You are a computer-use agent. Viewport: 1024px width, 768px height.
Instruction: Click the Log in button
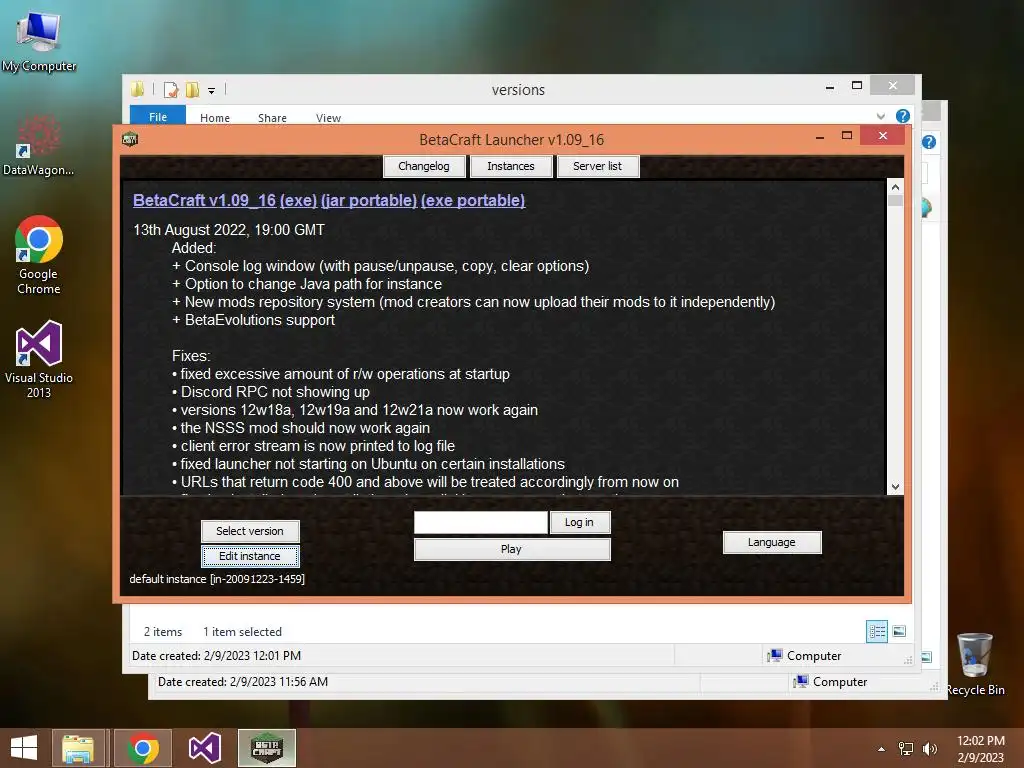coord(579,522)
